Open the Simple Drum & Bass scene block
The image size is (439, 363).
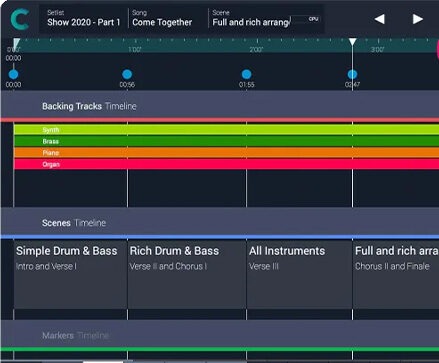(x=70, y=274)
